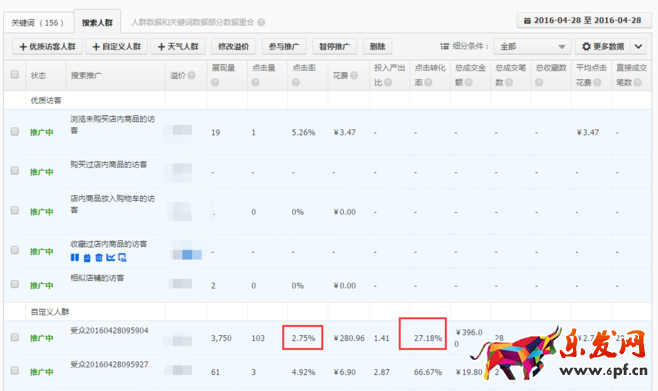Click the gear icon on 更多数据
The width and height of the screenshot is (658, 391).
586,47
